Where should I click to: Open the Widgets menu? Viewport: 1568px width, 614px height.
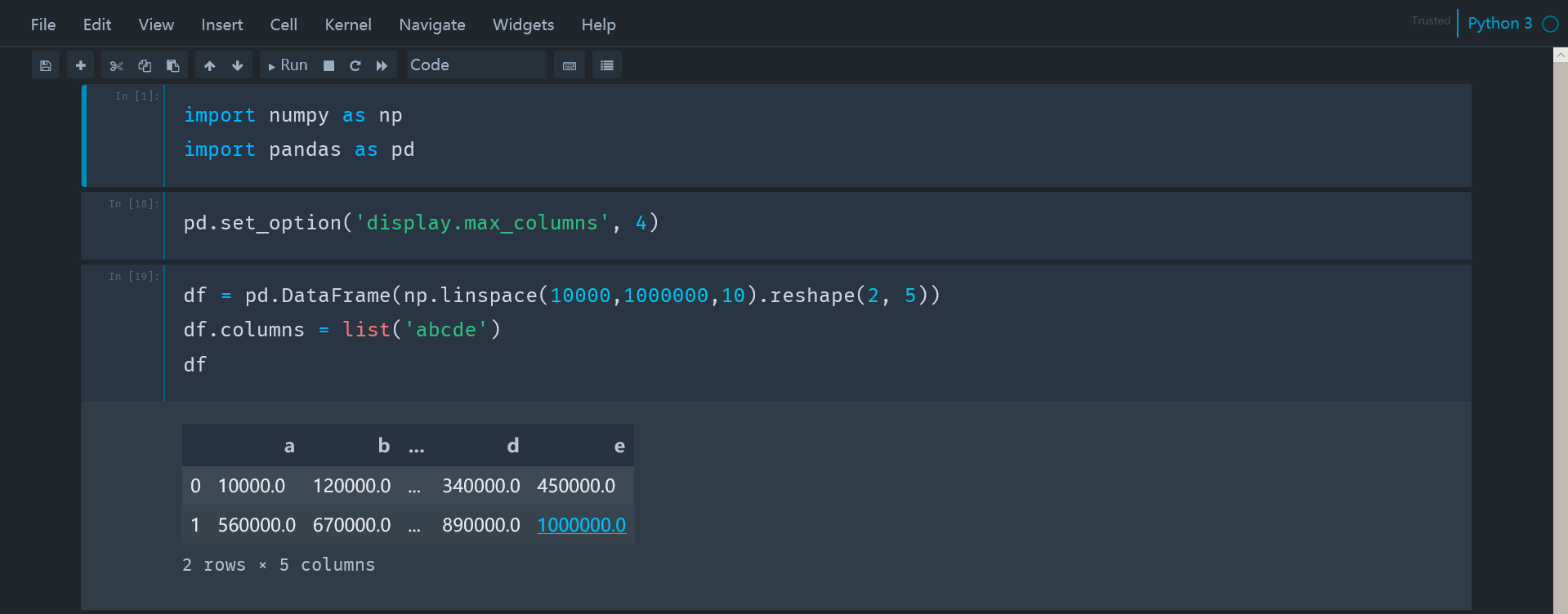click(523, 24)
